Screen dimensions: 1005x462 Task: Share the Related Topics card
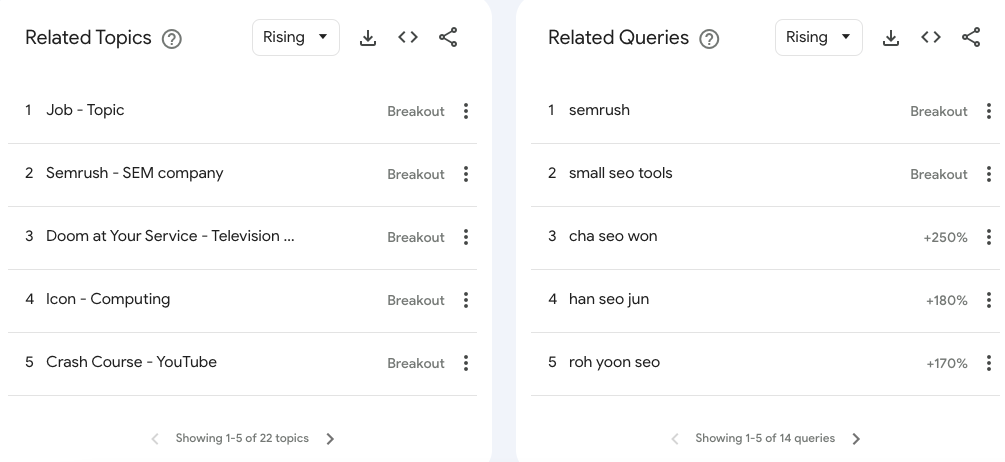click(x=448, y=38)
